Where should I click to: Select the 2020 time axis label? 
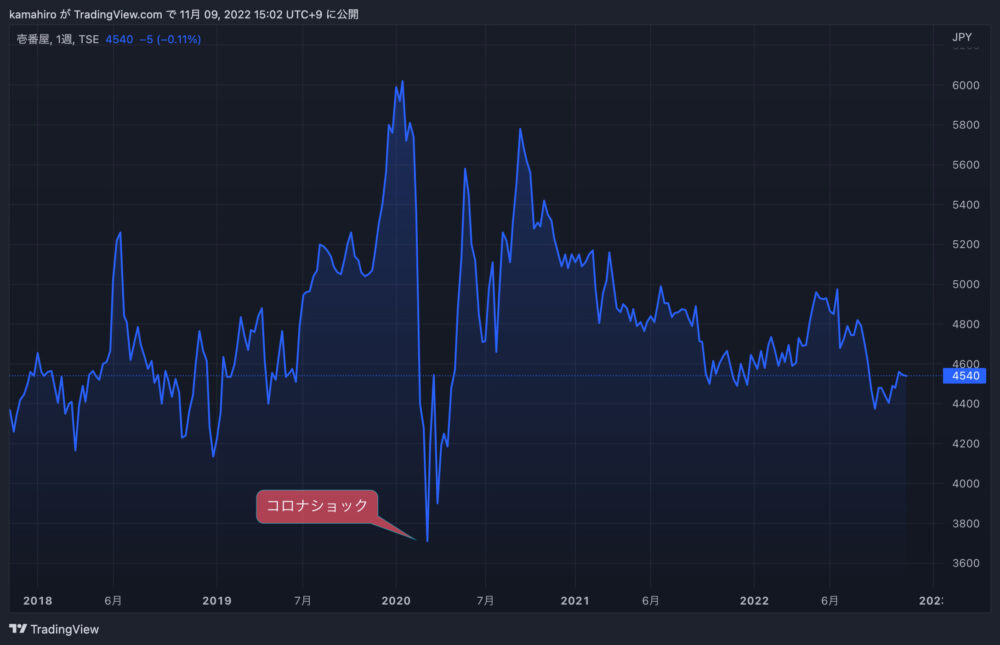[396, 601]
